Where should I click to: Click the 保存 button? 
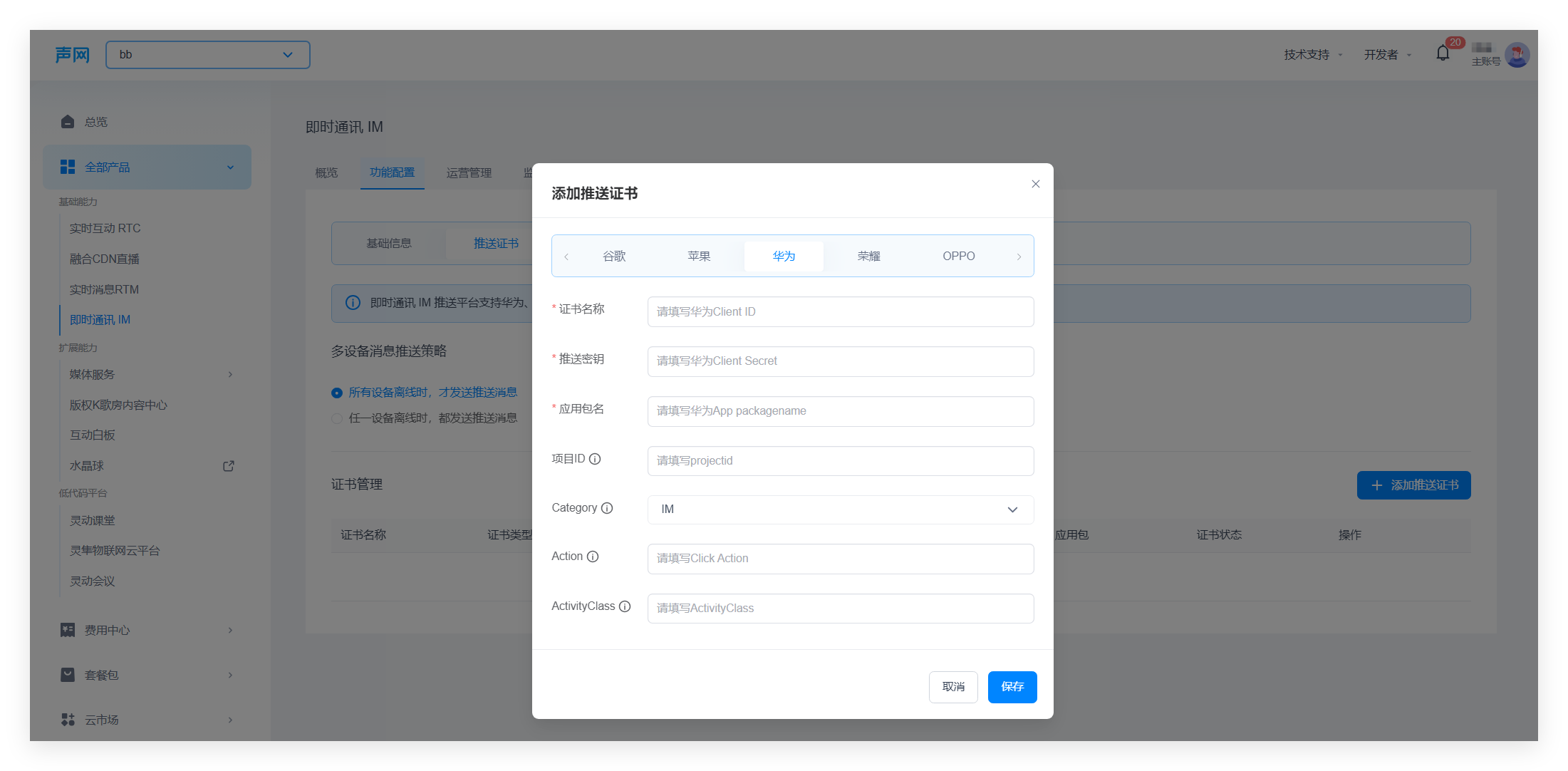click(1012, 687)
